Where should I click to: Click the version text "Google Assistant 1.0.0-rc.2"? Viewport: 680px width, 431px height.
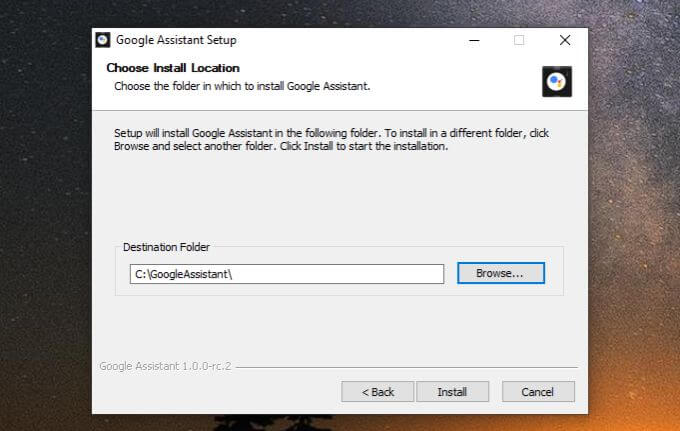tap(164, 366)
